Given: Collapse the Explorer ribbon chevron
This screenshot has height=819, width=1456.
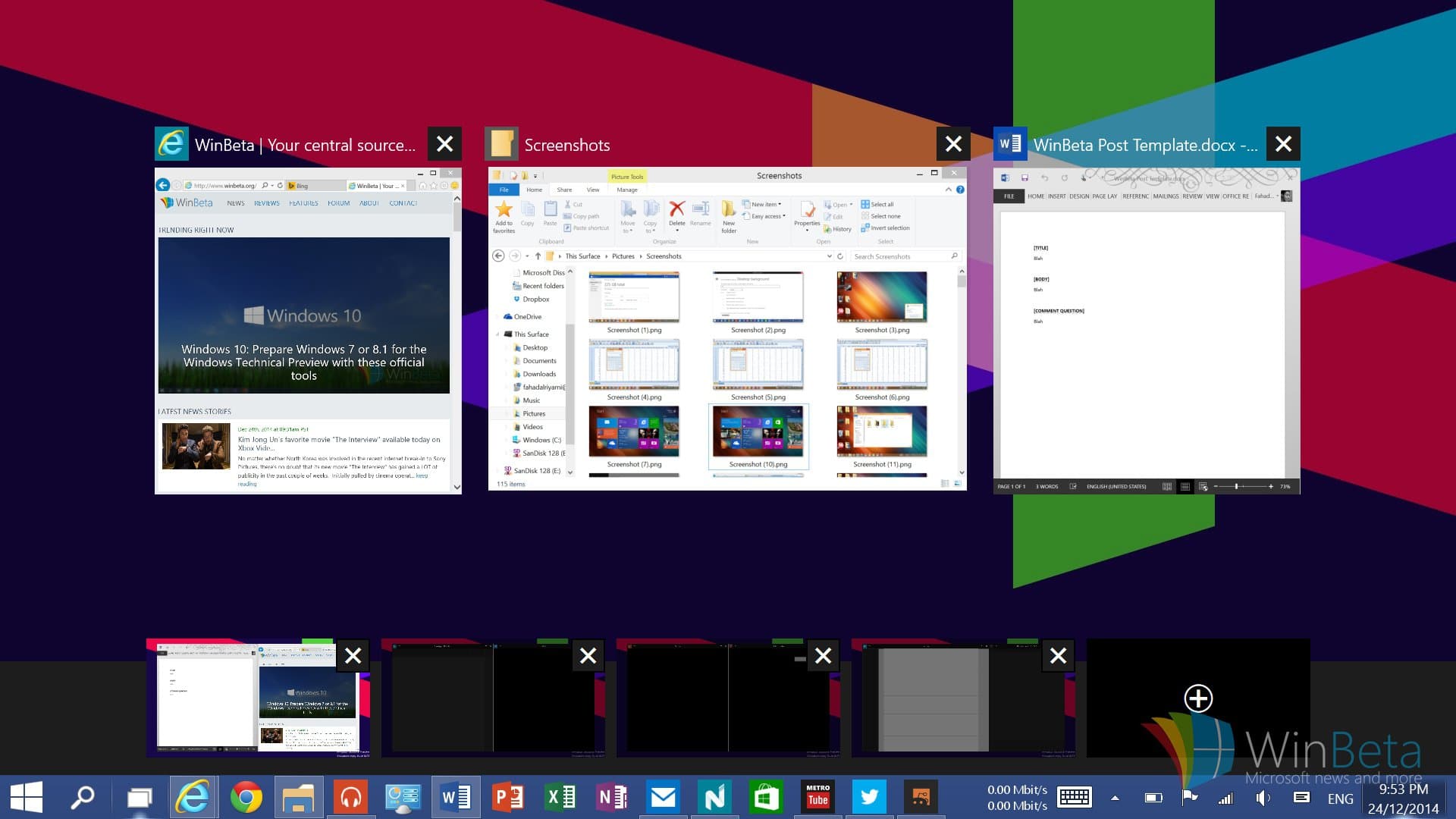Looking at the screenshot, I should [x=948, y=190].
